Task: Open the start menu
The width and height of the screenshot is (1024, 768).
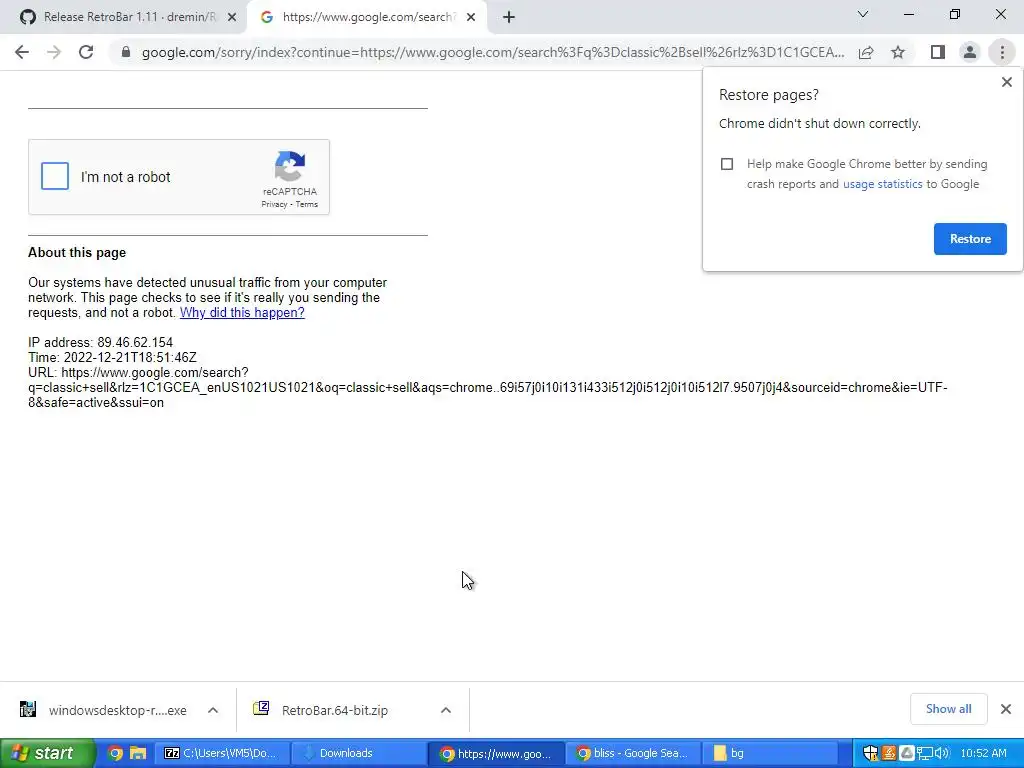Action: [x=47, y=753]
